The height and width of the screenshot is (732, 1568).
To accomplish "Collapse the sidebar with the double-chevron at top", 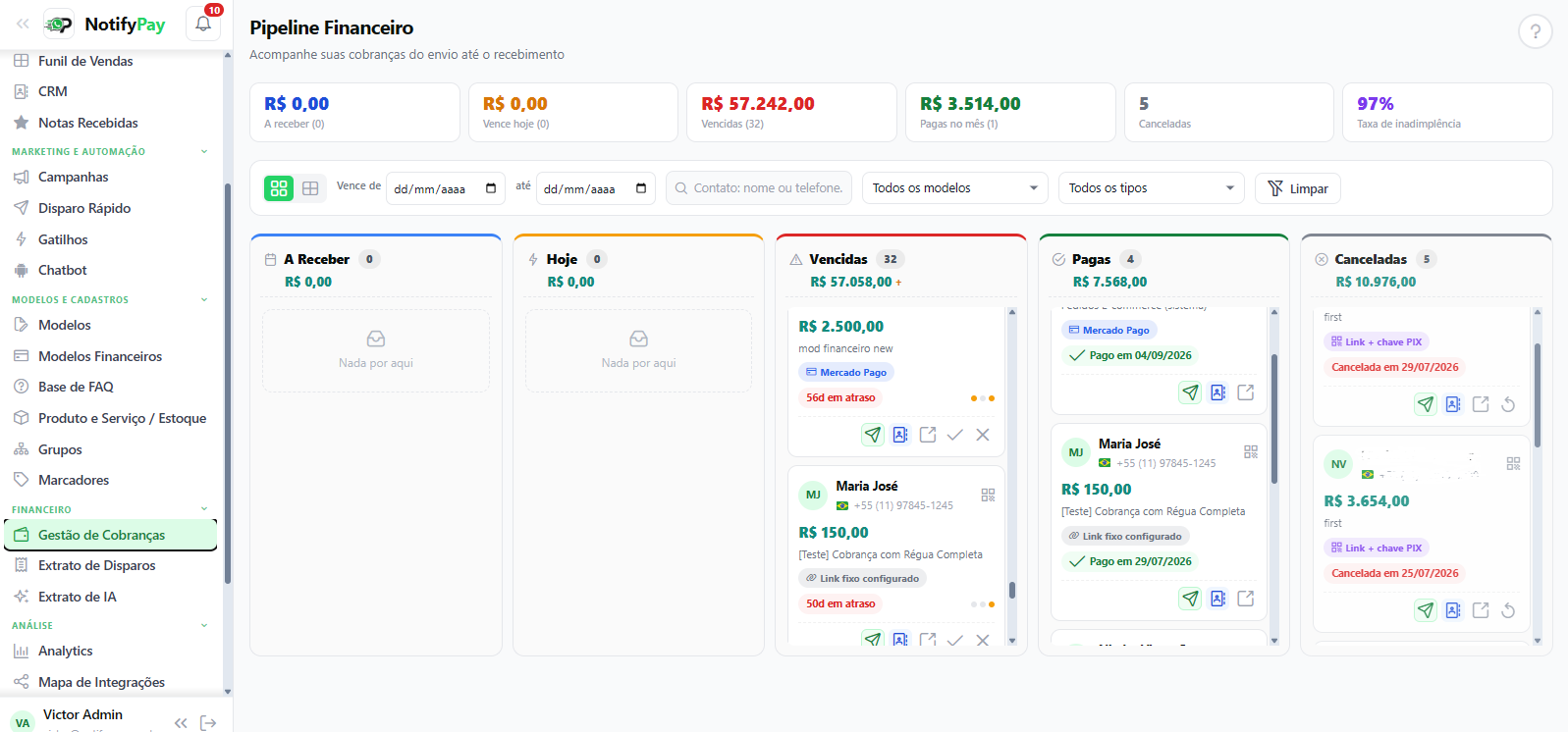I will (x=23, y=24).
